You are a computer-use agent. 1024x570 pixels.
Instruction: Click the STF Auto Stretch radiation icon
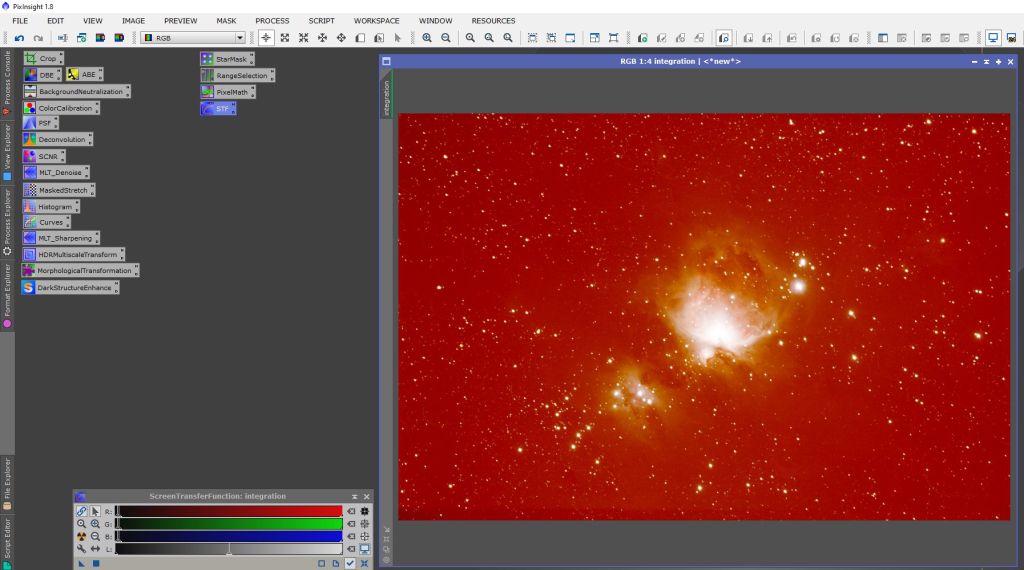(x=81, y=536)
